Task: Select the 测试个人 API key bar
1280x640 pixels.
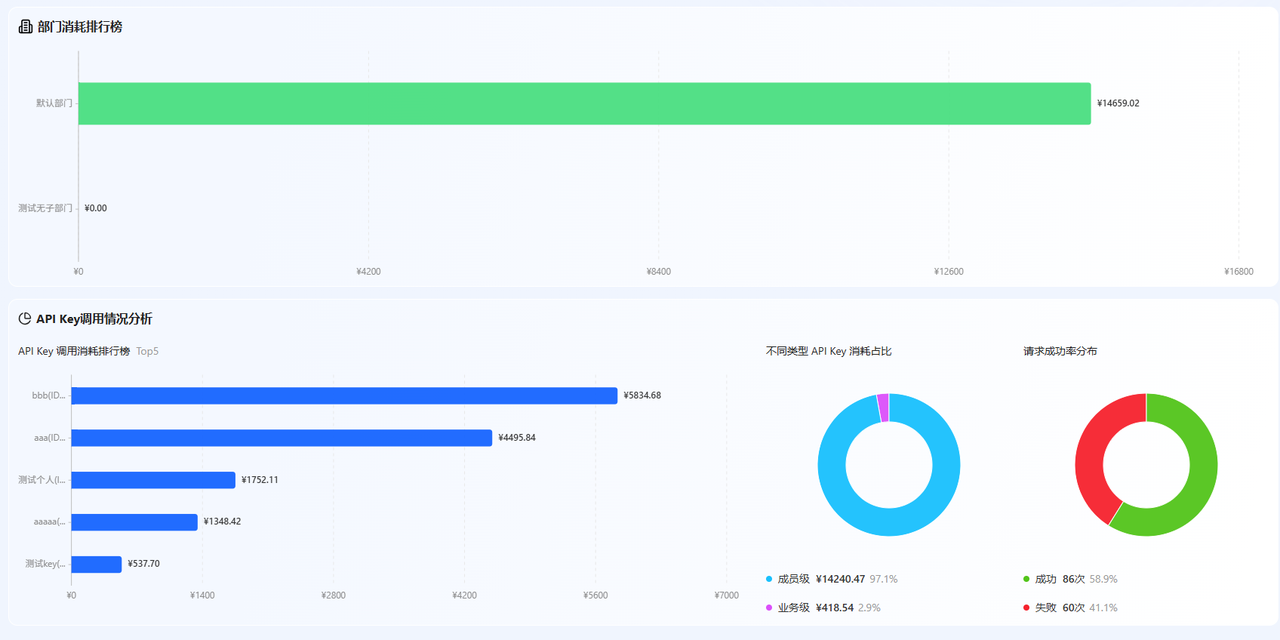Action: click(x=153, y=480)
